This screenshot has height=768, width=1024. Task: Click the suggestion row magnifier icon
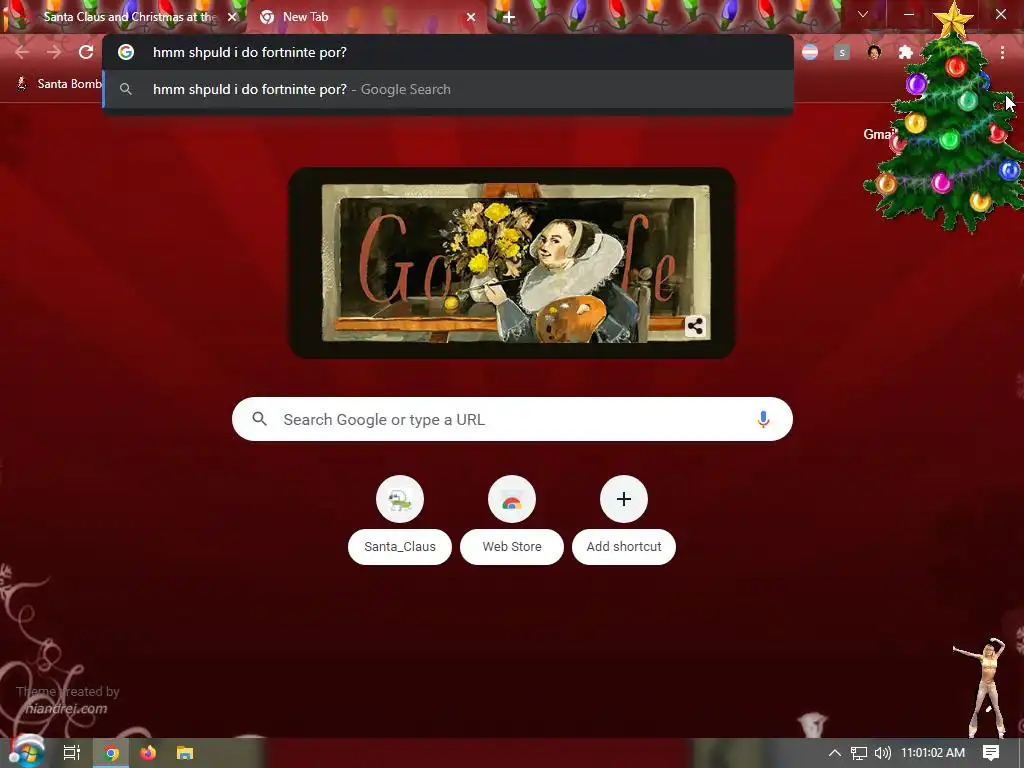126,89
